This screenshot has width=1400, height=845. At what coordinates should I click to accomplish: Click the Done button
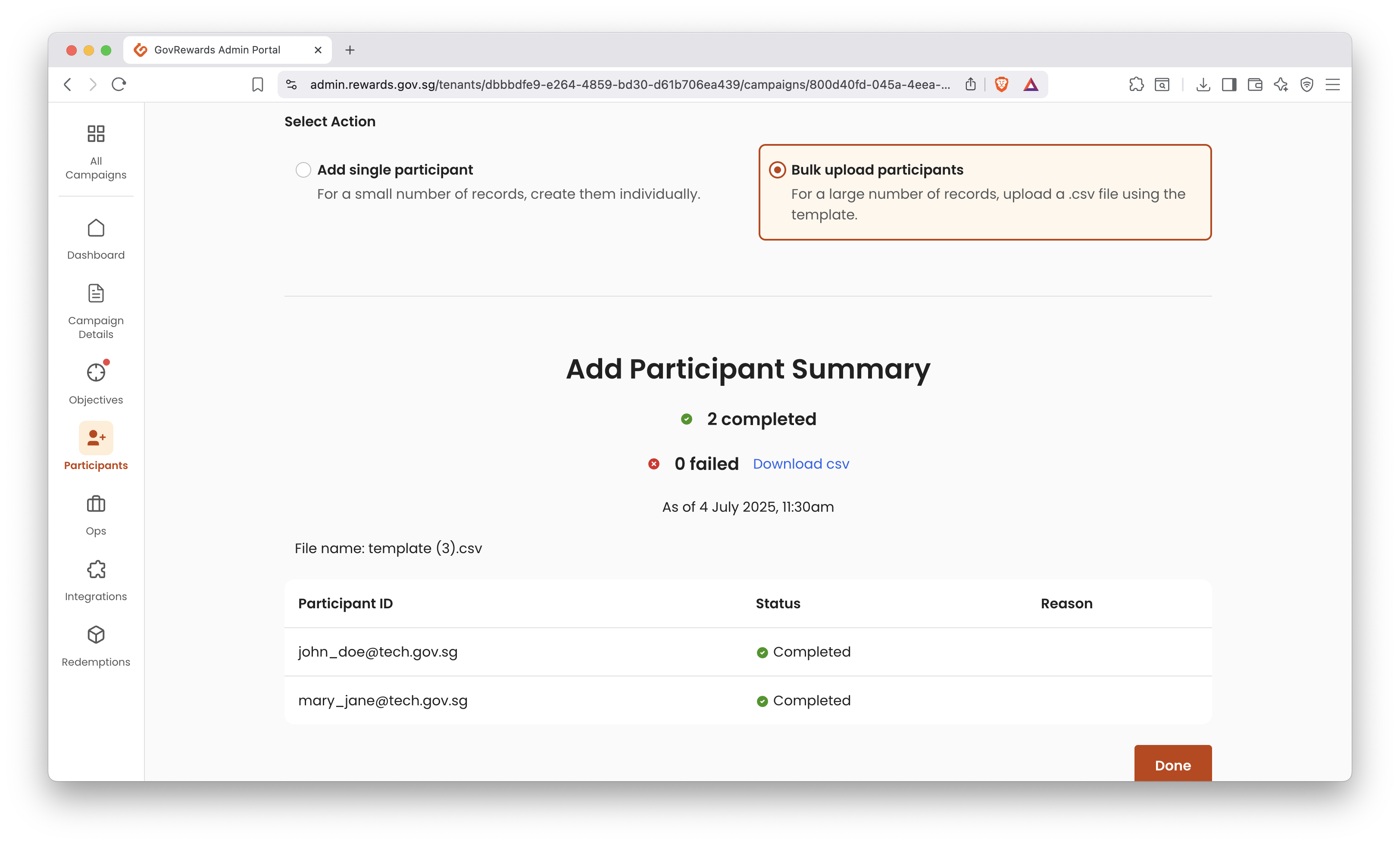(1172, 765)
